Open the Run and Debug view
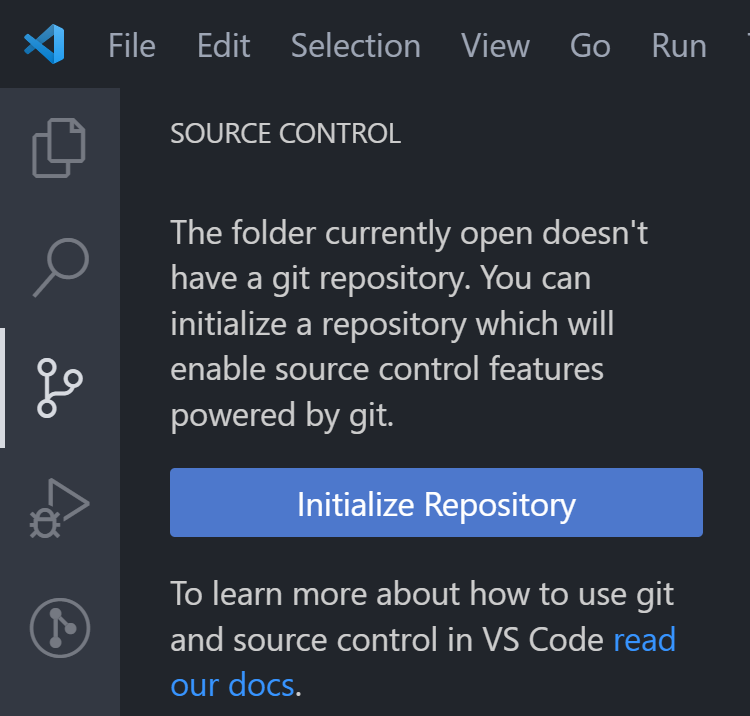Viewport: 750px width, 716px height. click(60, 508)
